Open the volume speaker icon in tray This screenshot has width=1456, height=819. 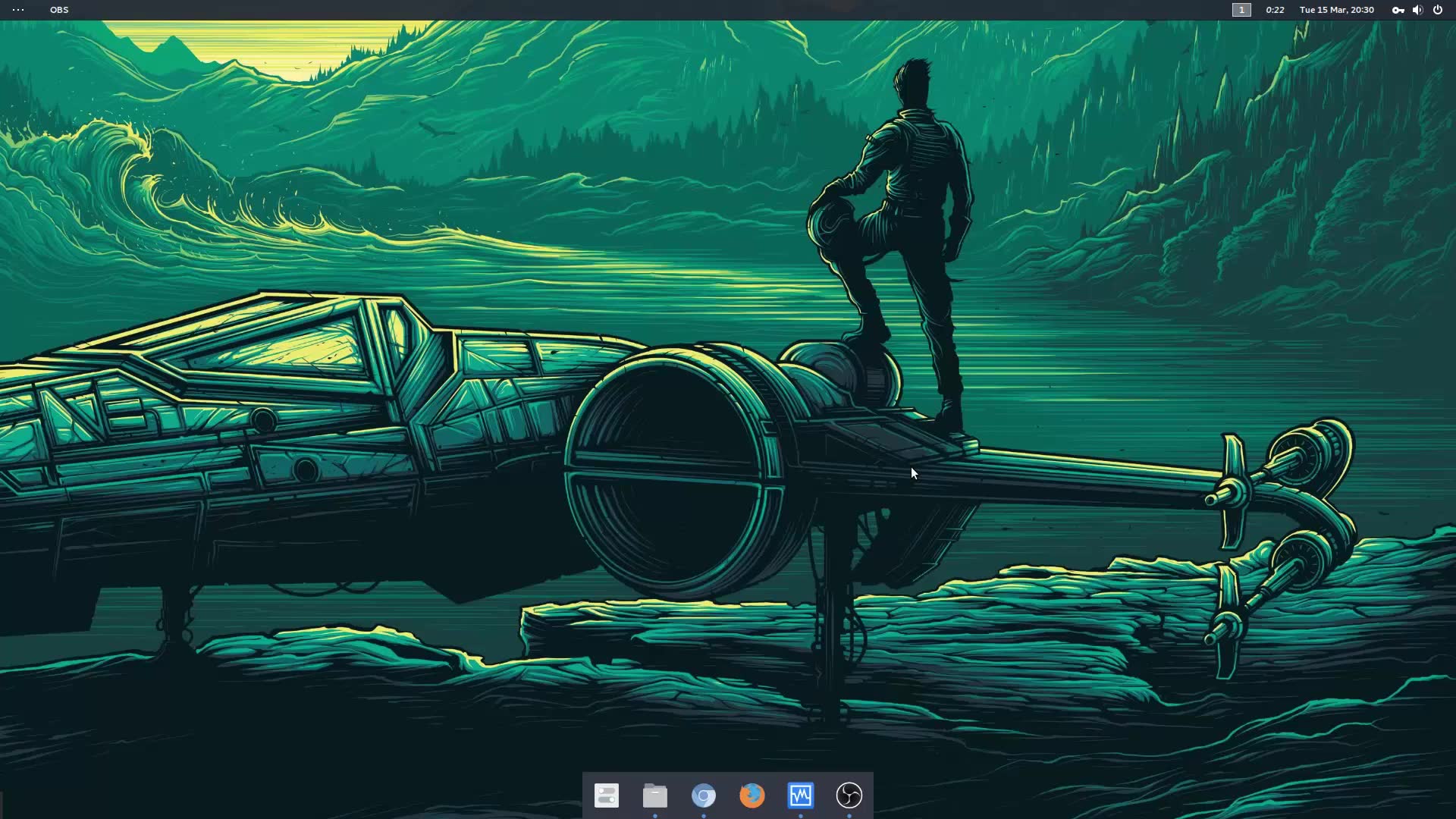(1417, 10)
